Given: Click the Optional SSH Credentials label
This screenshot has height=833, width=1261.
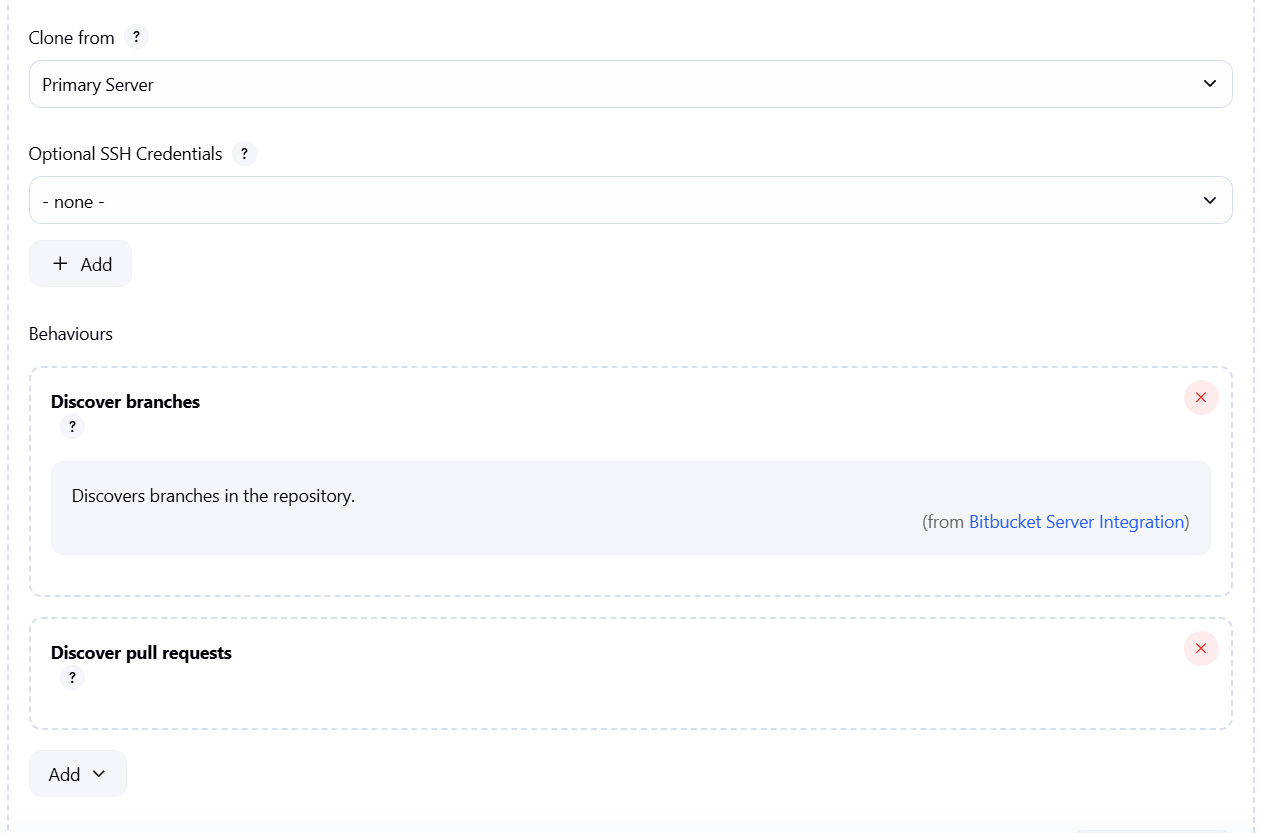Looking at the screenshot, I should tap(125, 154).
